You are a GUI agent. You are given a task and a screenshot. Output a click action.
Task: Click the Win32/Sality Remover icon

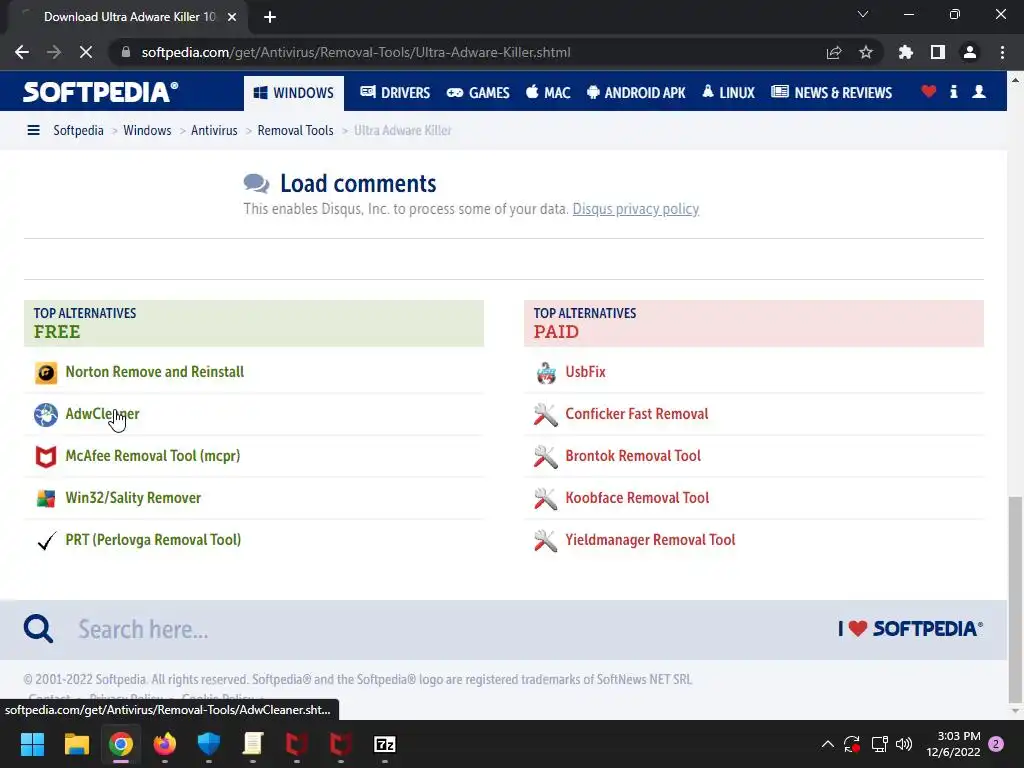(x=46, y=498)
